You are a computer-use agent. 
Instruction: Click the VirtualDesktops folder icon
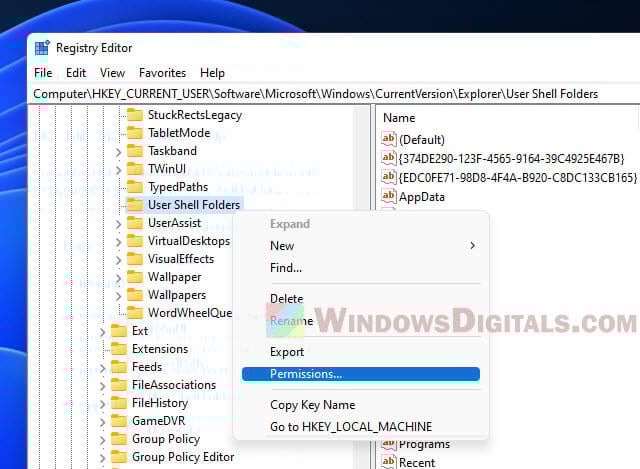[x=135, y=241]
